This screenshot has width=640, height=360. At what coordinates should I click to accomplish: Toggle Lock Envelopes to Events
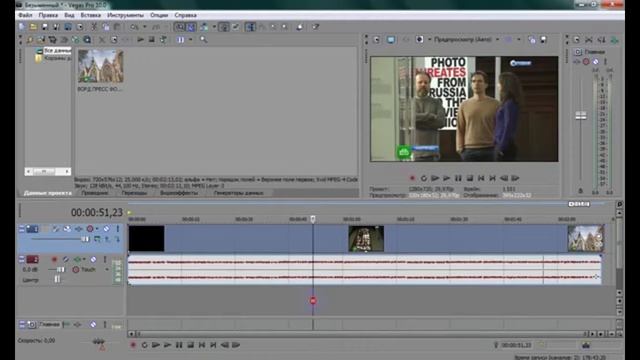pyautogui.click(x=224, y=27)
